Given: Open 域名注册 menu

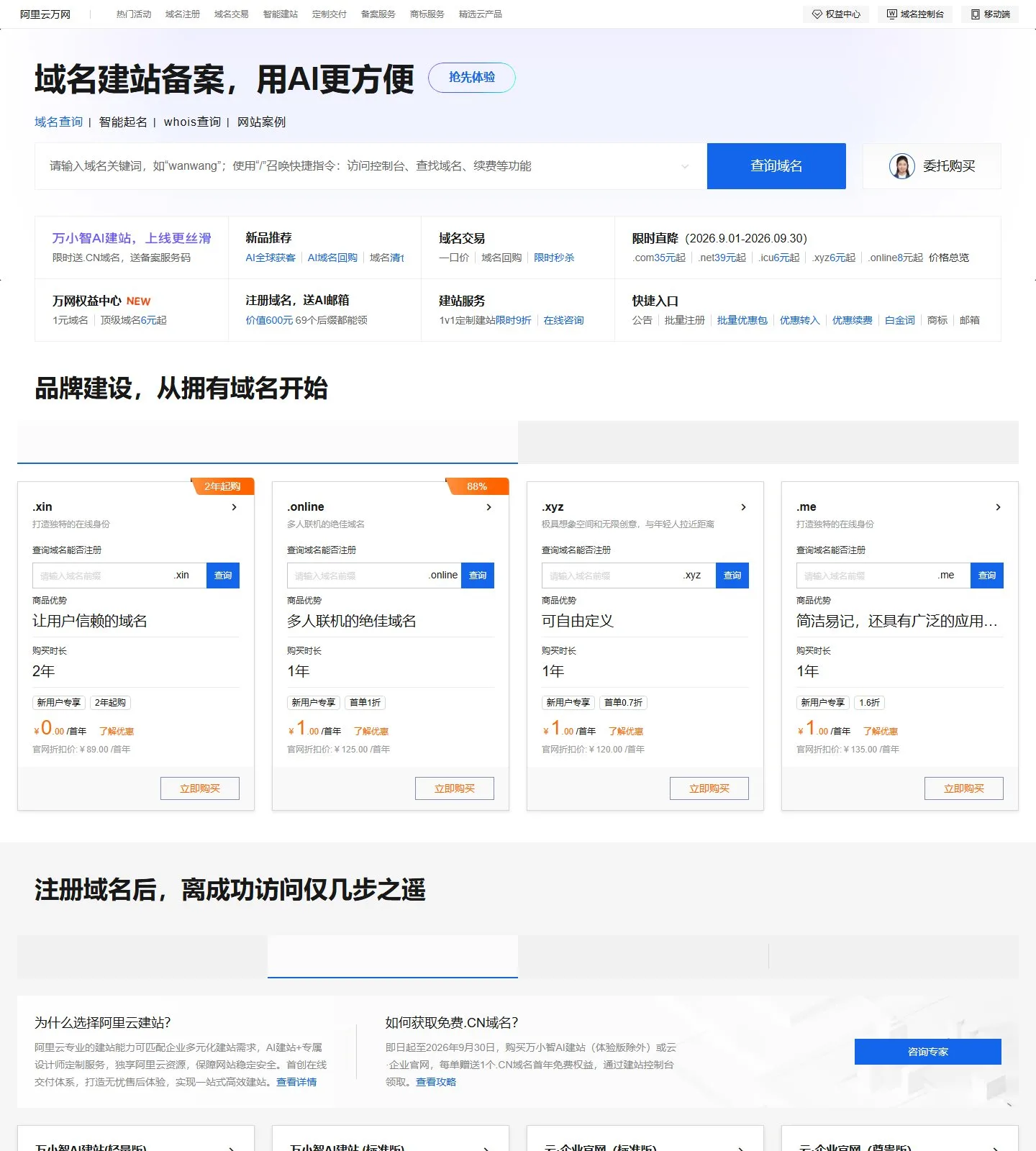Looking at the screenshot, I should (x=183, y=14).
